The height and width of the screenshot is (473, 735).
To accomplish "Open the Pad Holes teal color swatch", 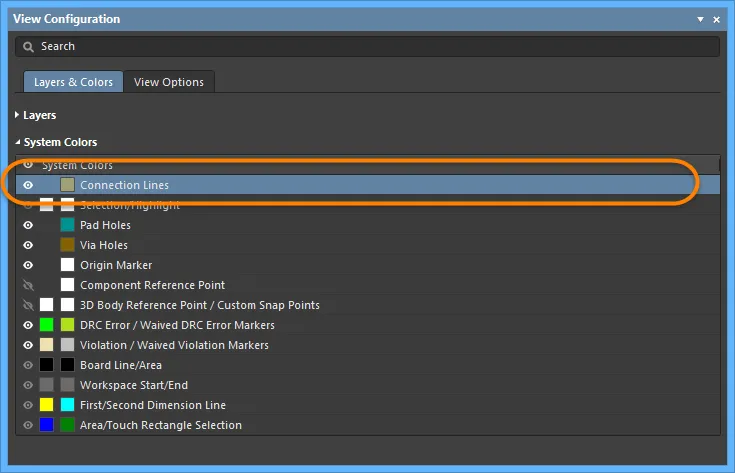I will 68,225.
